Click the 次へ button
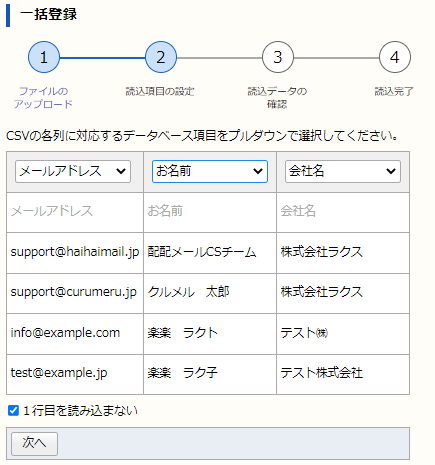The image size is (435, 465). pos(34,444)
